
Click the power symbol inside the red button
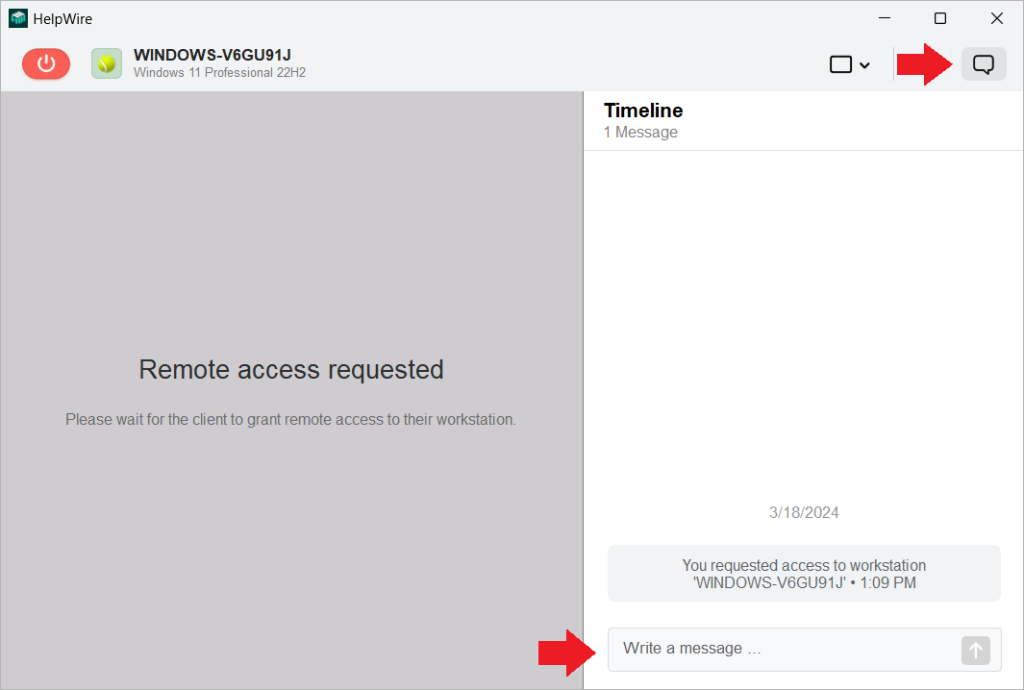(45, 63)
